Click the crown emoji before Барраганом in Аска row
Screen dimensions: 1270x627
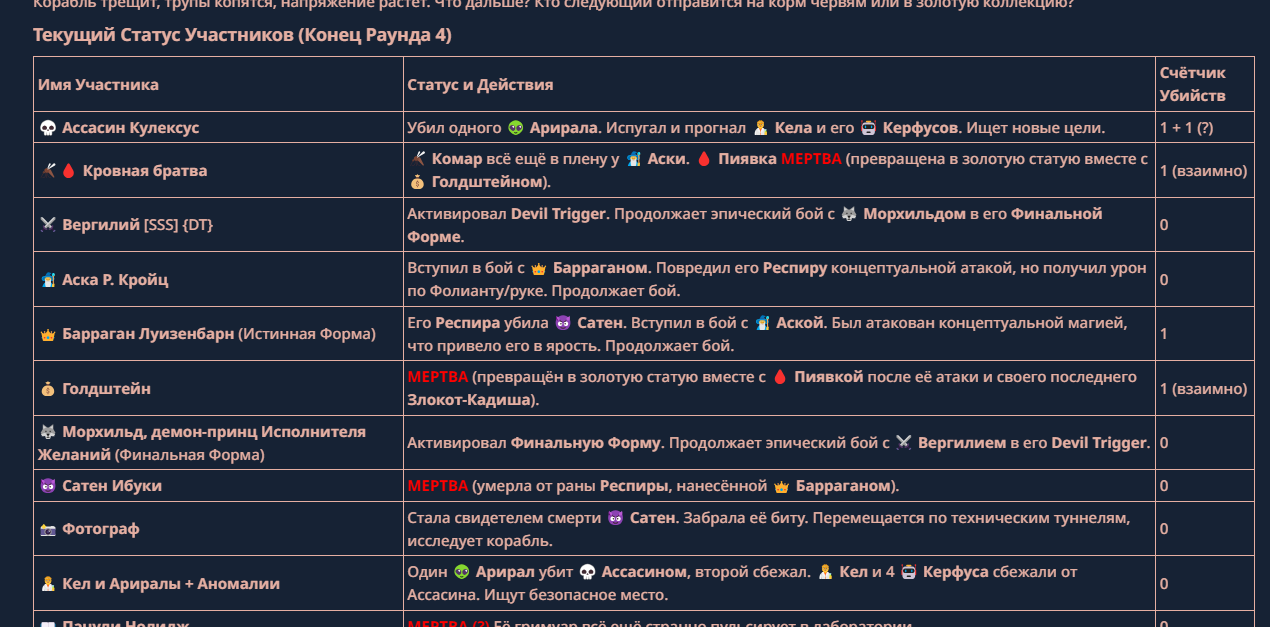point(538,268)
